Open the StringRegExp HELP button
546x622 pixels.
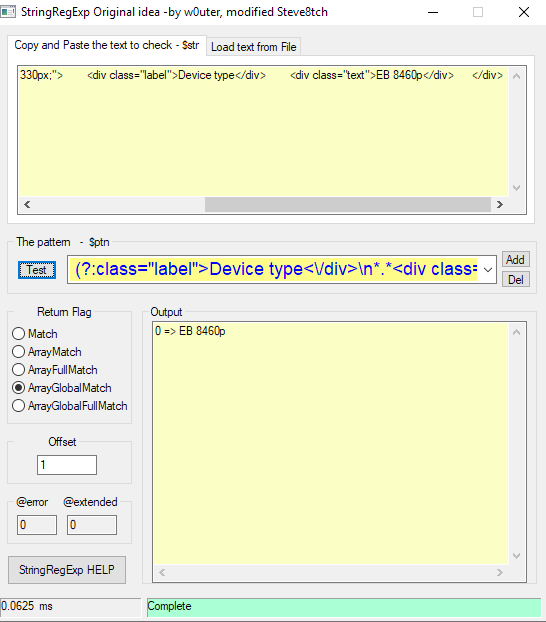67,570
